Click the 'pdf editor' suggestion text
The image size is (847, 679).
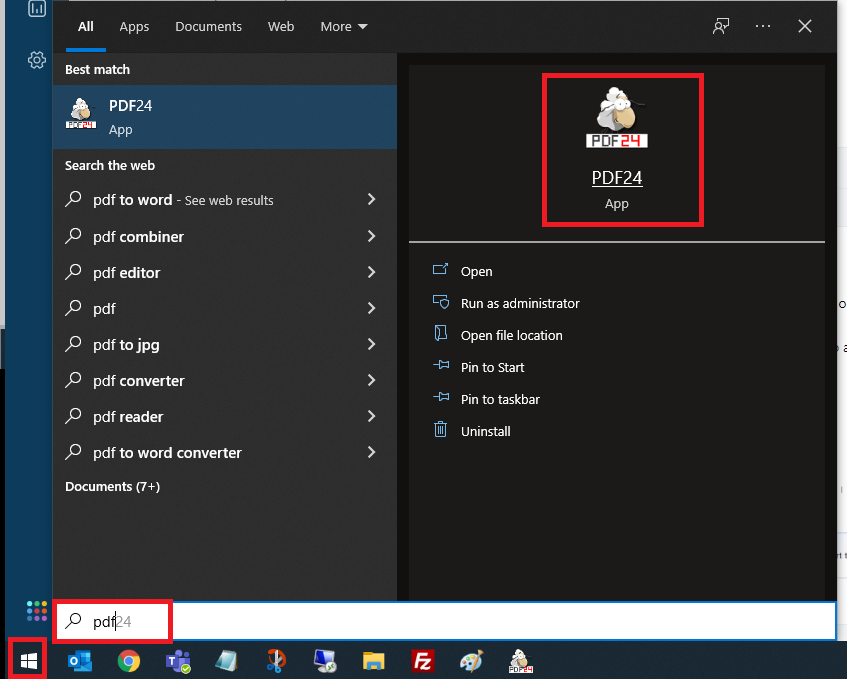[x=126, y=273]
